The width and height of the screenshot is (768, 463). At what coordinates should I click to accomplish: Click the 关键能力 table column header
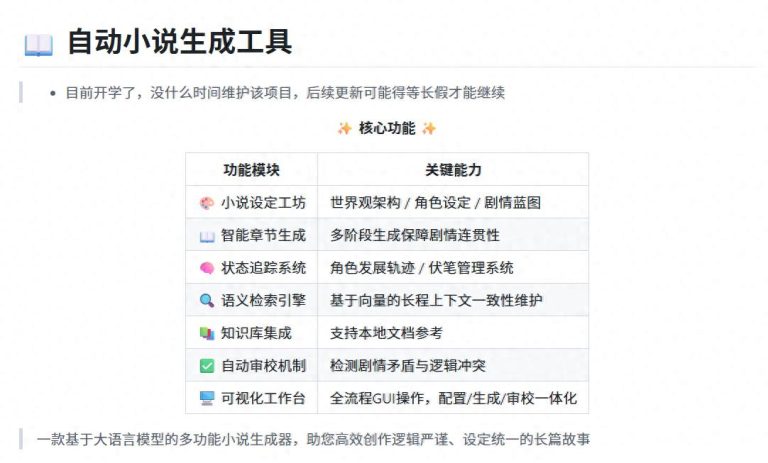click(x=453, y=170)
